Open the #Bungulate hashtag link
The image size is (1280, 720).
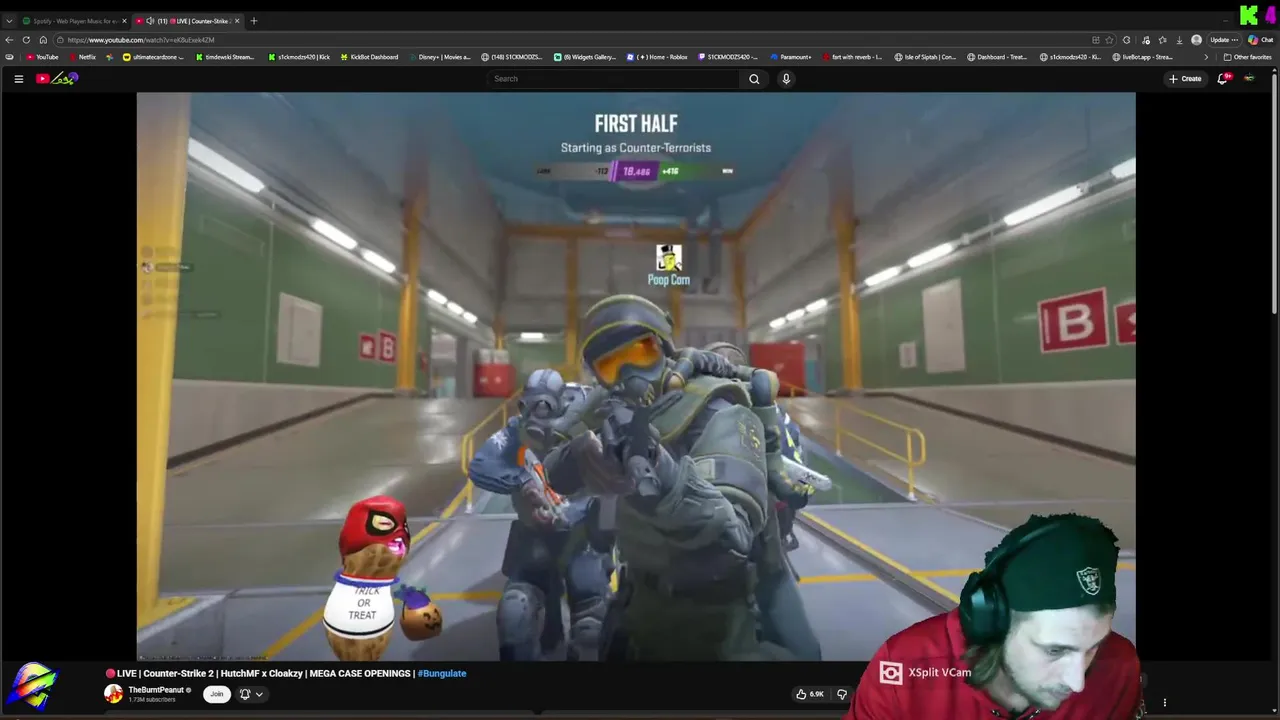point(442,673)
